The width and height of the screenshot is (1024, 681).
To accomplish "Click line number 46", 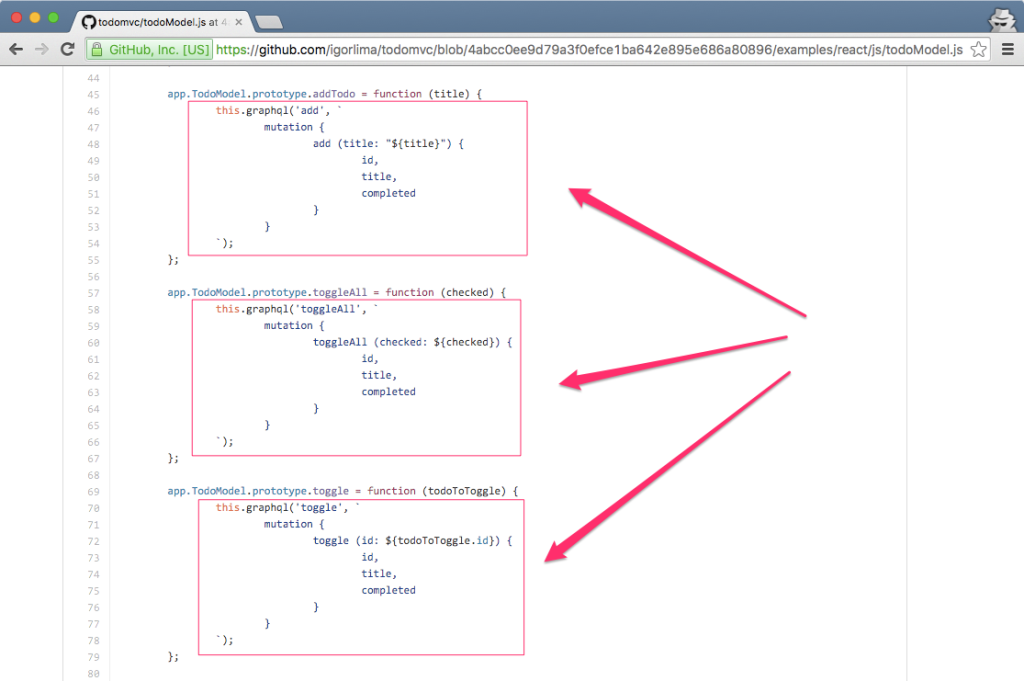I will click(93, 112).
